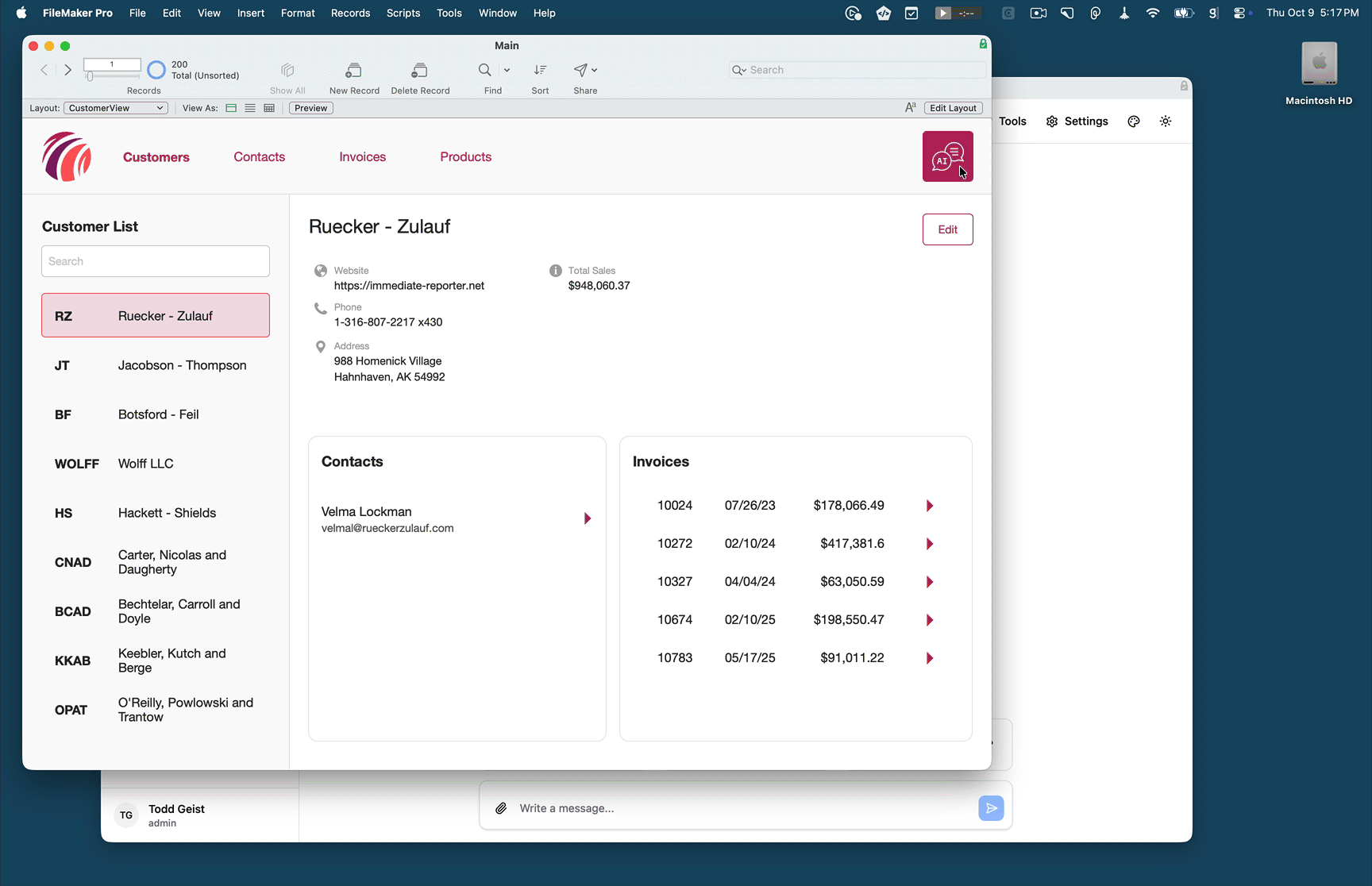Click the Customer List search field
1372x886 pixels.
tap(155, 261)
